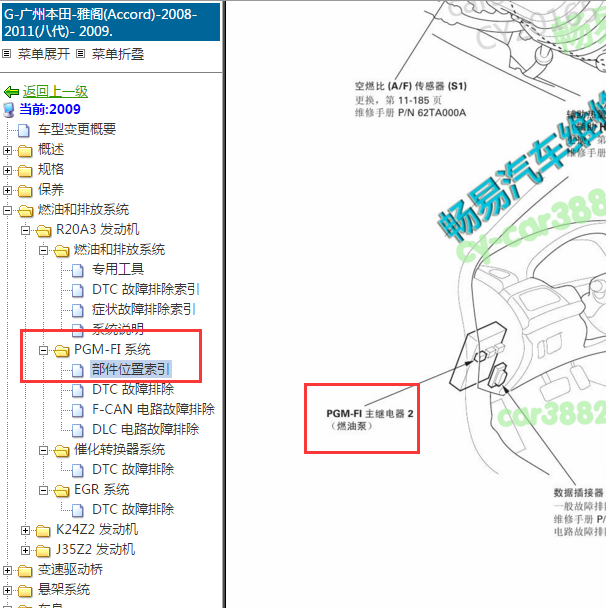Image resolution: width=606 pixels, height=608 pixels.
Task: Click the K24Z2 发动机 folder icon
Action: 43,530
